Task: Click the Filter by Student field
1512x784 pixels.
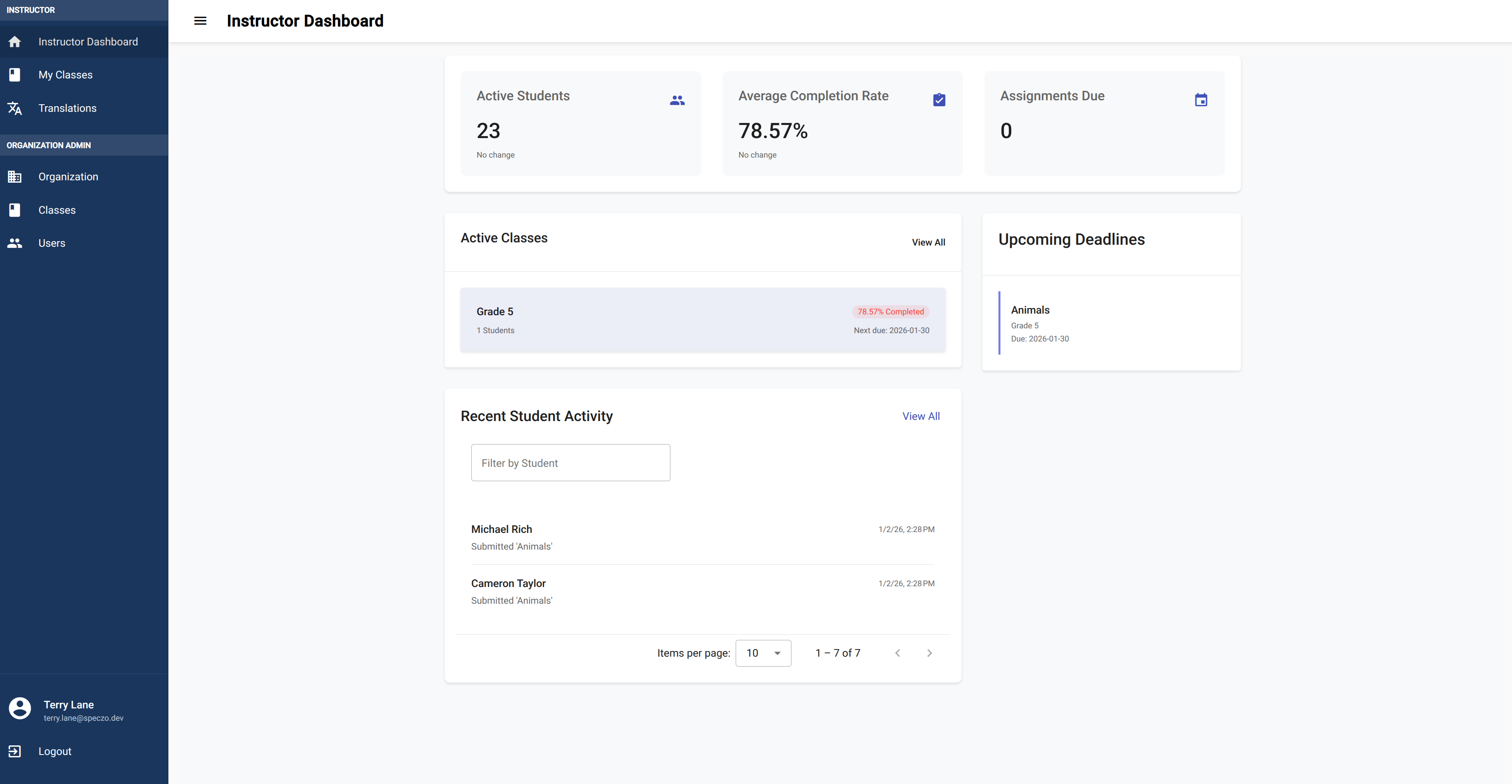Action: [x=570, y=462]
